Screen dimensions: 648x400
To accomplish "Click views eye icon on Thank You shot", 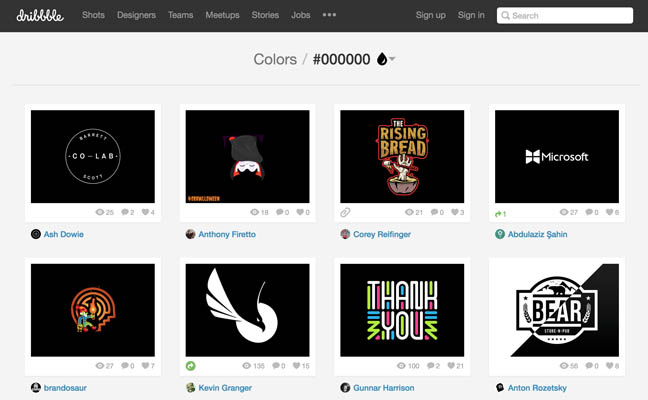I will click(x=401, y=366).
